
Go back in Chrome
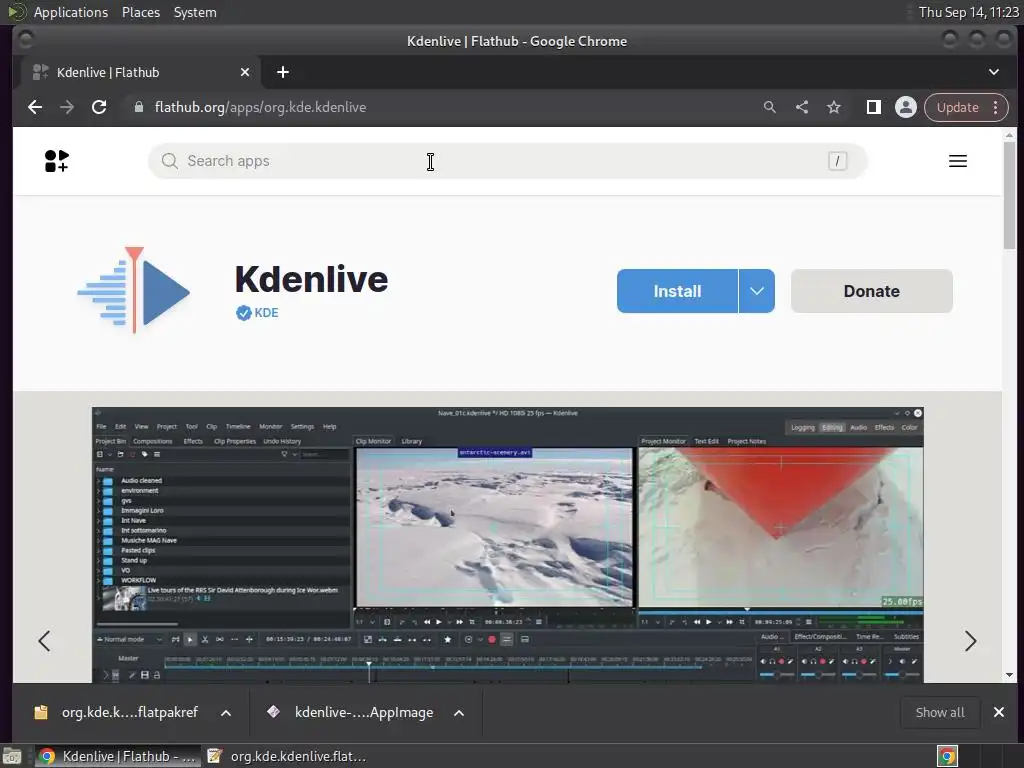tap(35, 107)
